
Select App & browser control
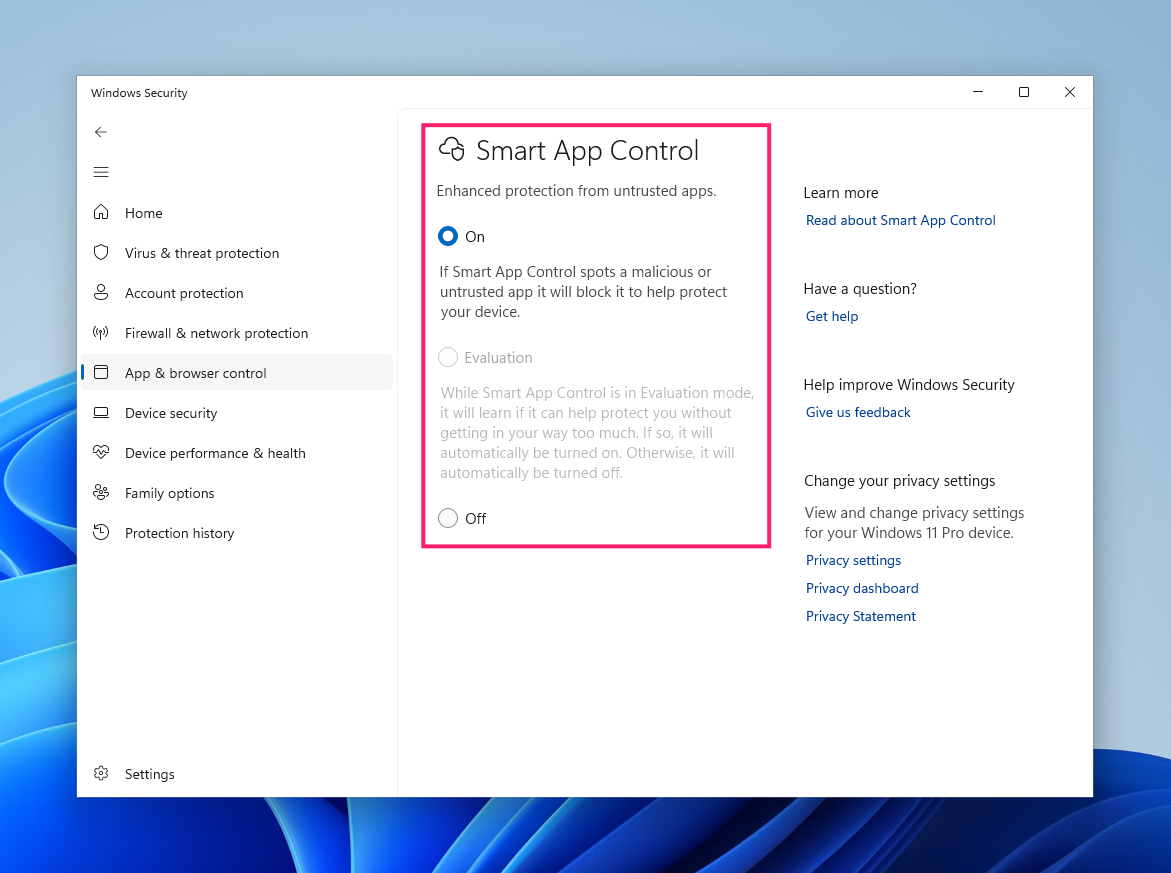click(237, 373)
